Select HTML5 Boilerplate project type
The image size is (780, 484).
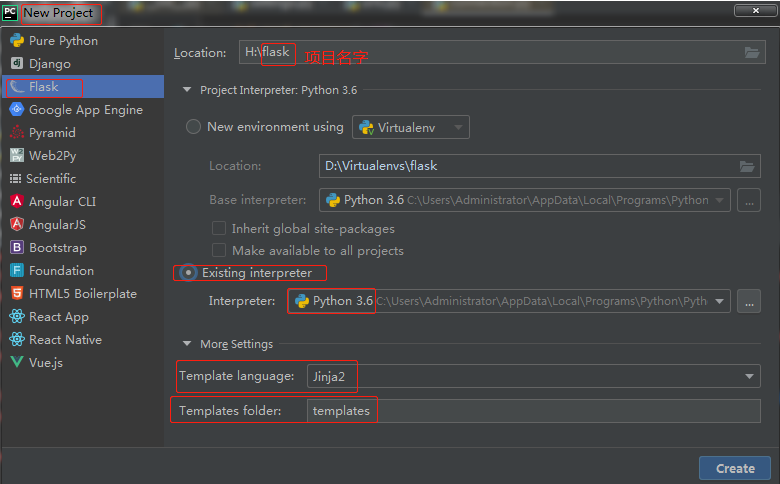click(83, 293)
